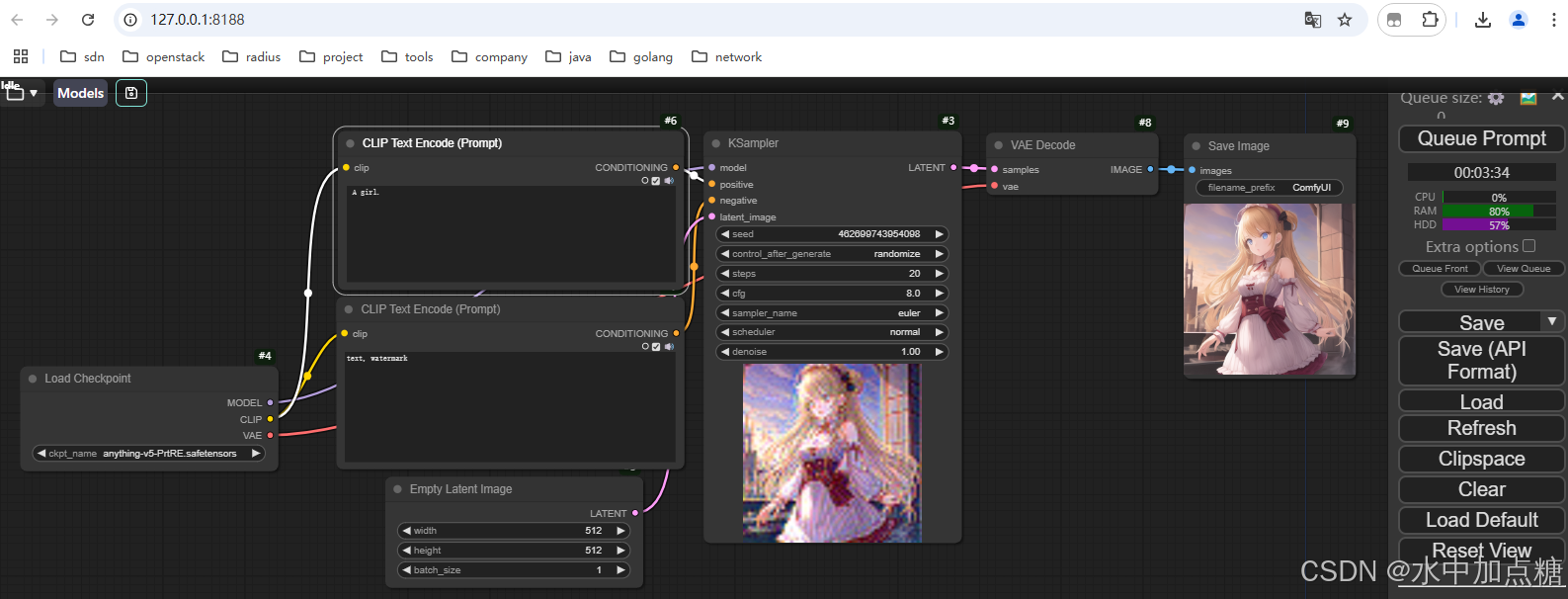Click the width 512 value slider
This screenshot has width=1568, height=599.
click(x=514, y=531)
